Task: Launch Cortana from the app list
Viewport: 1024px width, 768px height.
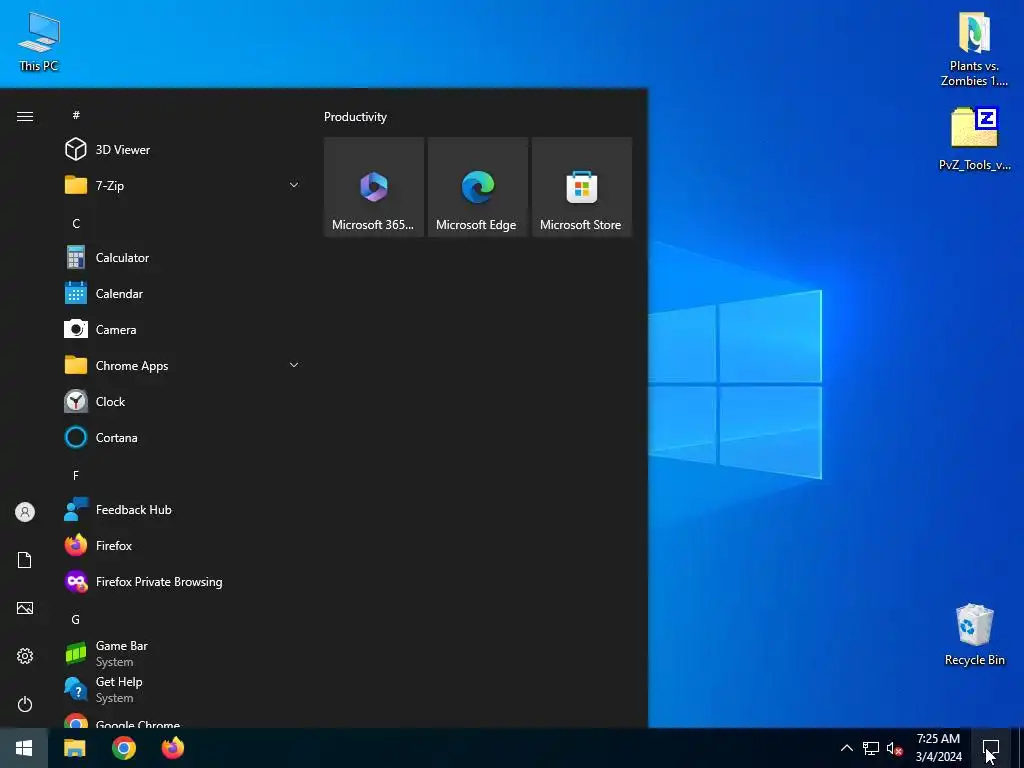Action: (183, 438)
